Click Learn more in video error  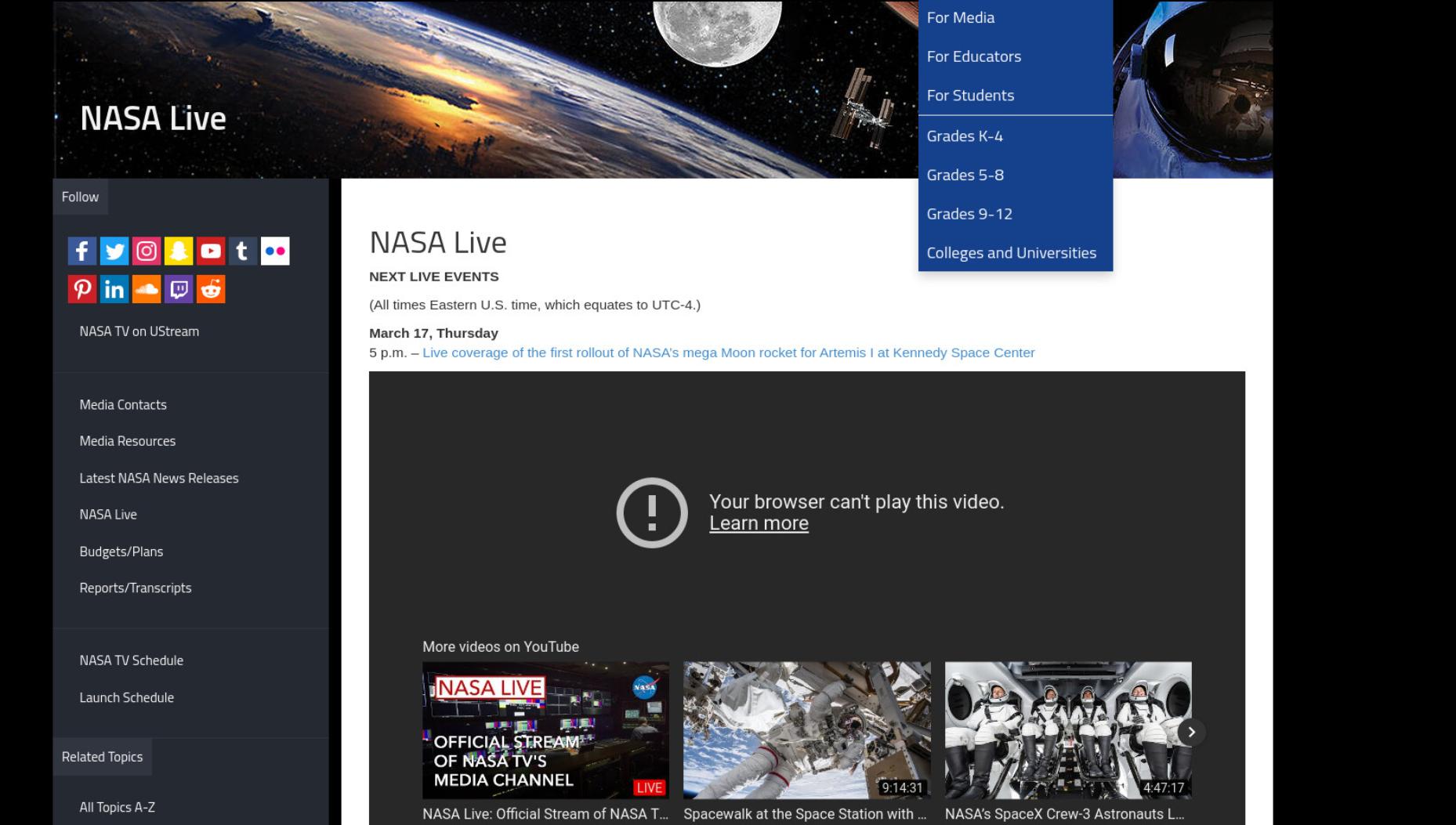click(759, 523)
